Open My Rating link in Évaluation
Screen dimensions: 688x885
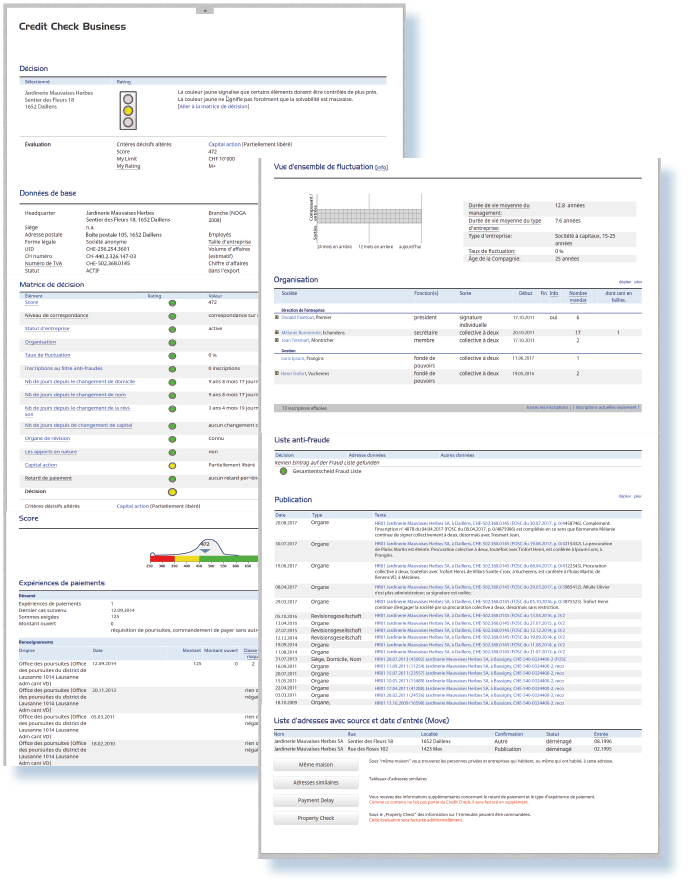(128, 166)
